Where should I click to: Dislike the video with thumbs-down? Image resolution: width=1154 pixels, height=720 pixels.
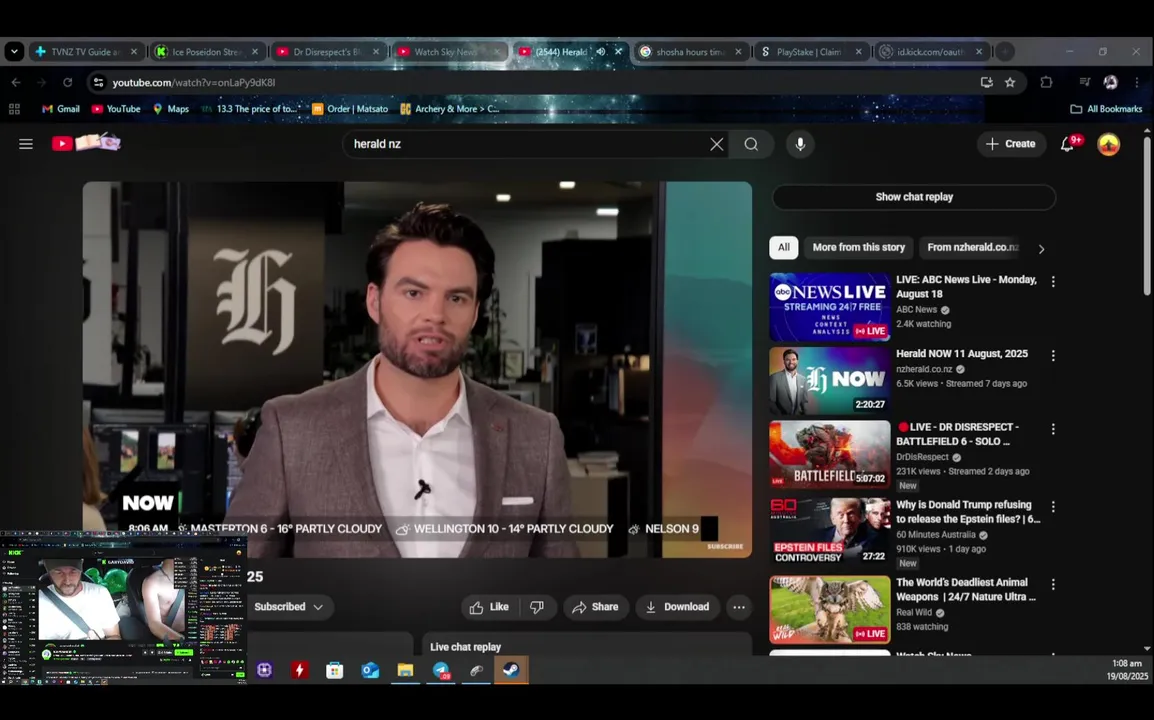pyautogui.click(x=537, y=607)
